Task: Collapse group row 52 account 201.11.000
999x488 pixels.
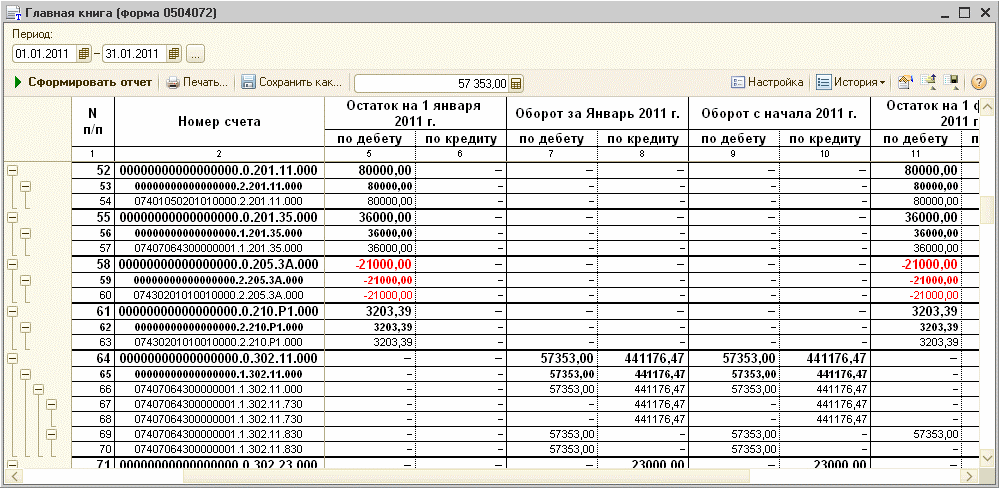Action: 12,170
